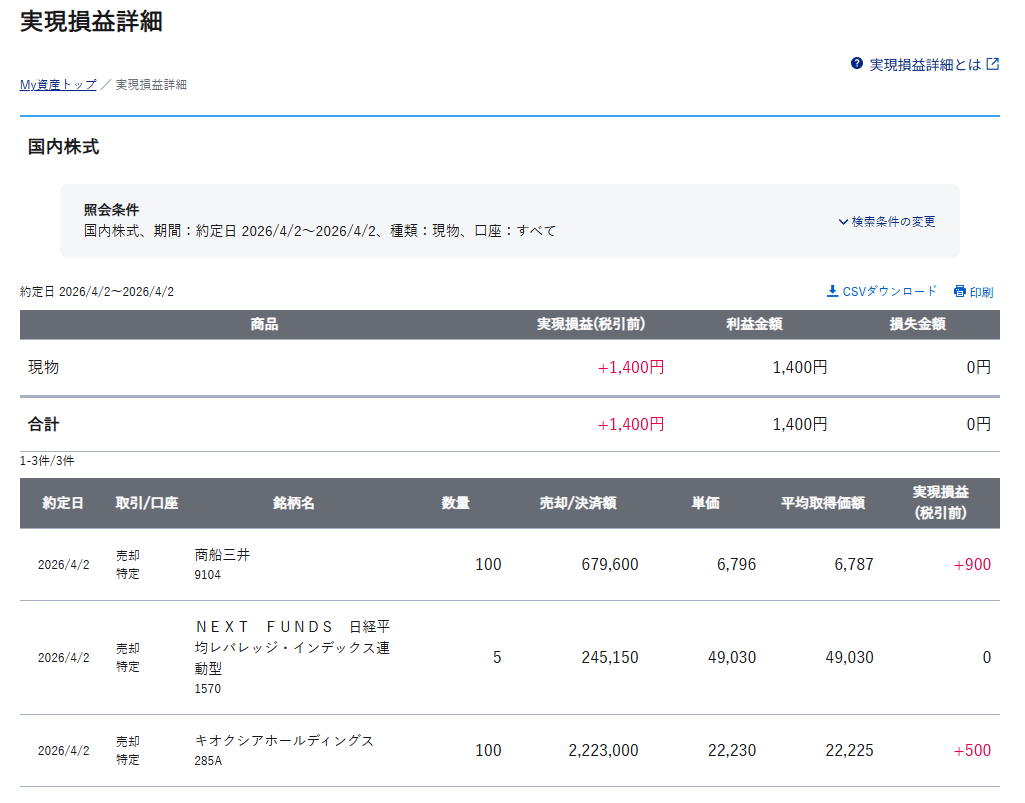Go to My資産トップ breadcrumb link
The width and height of the screenshot is (1025, 803).
[58, 85]
